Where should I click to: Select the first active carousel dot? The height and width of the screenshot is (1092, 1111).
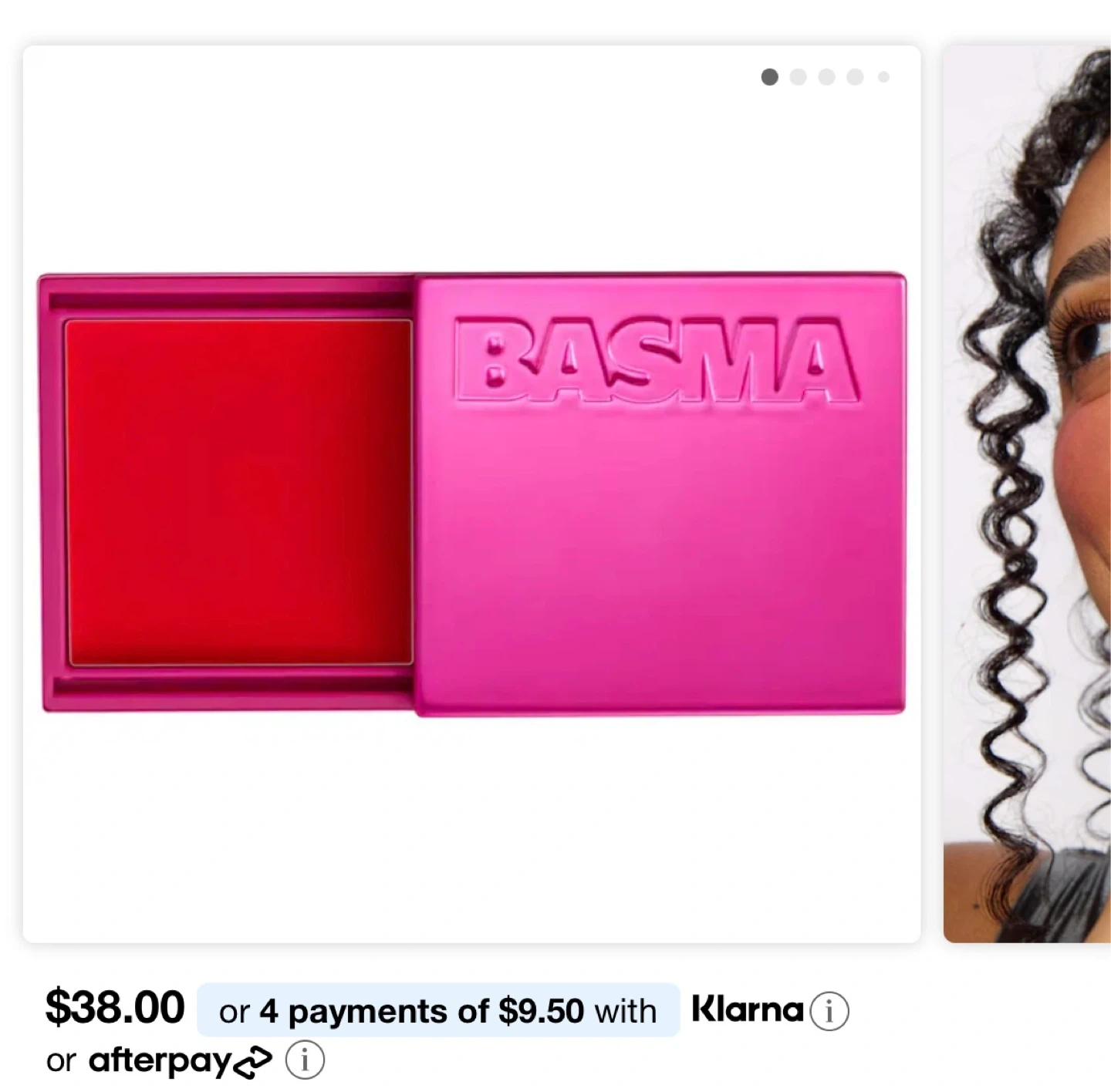pyautogui.click(x=769, y=77)
